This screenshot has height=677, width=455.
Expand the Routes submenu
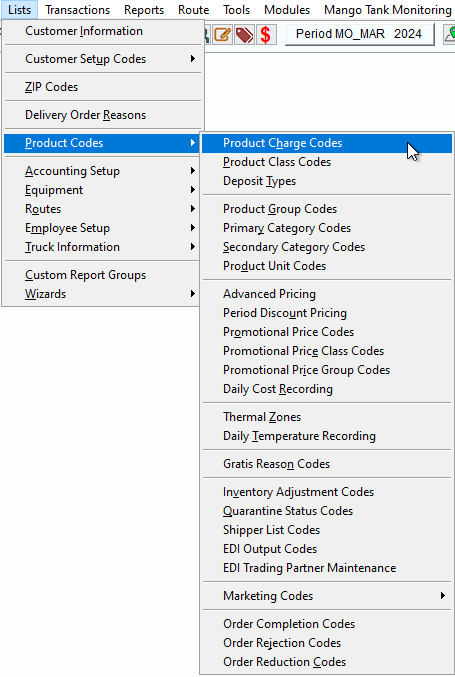click(103, 209)
